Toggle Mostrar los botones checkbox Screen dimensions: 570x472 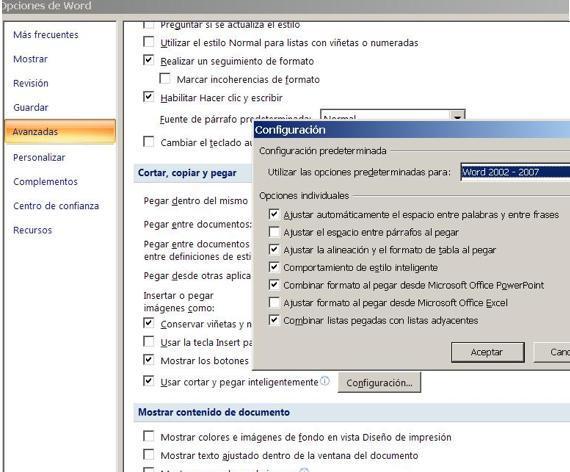(x=148, y=360)
